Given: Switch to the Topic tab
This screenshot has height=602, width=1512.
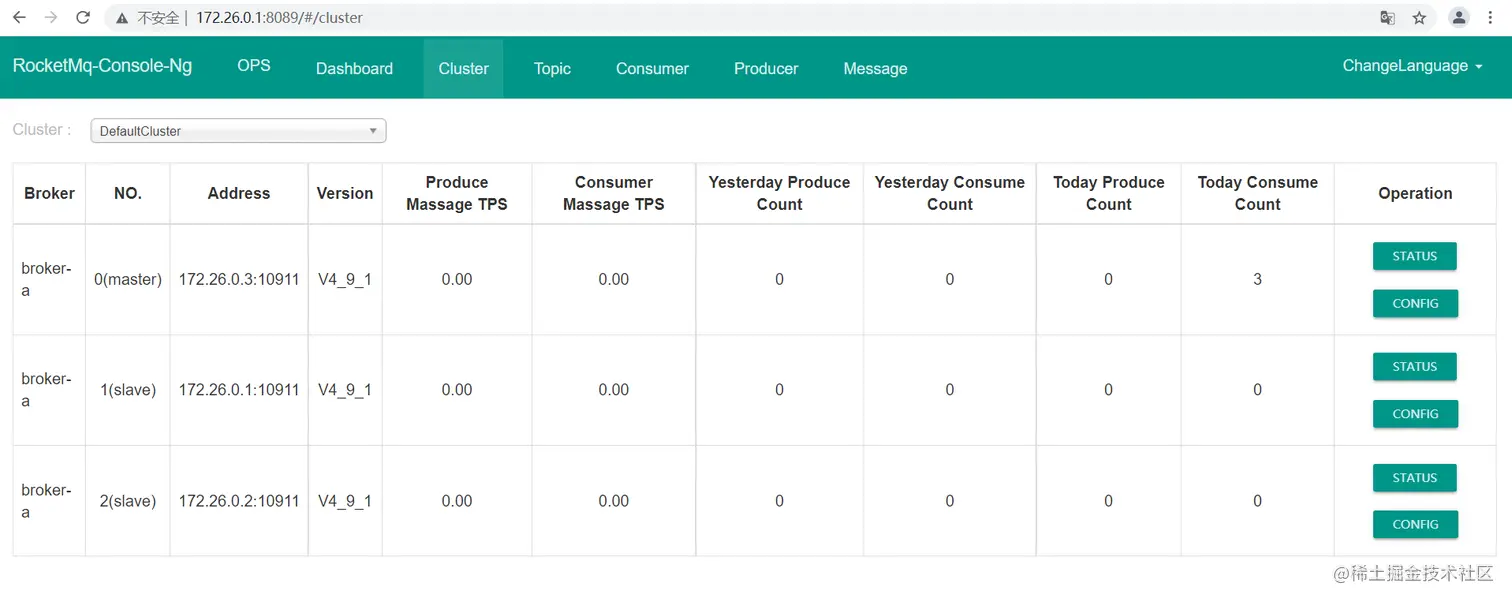Looking at the screenshot, I should 552,69.
